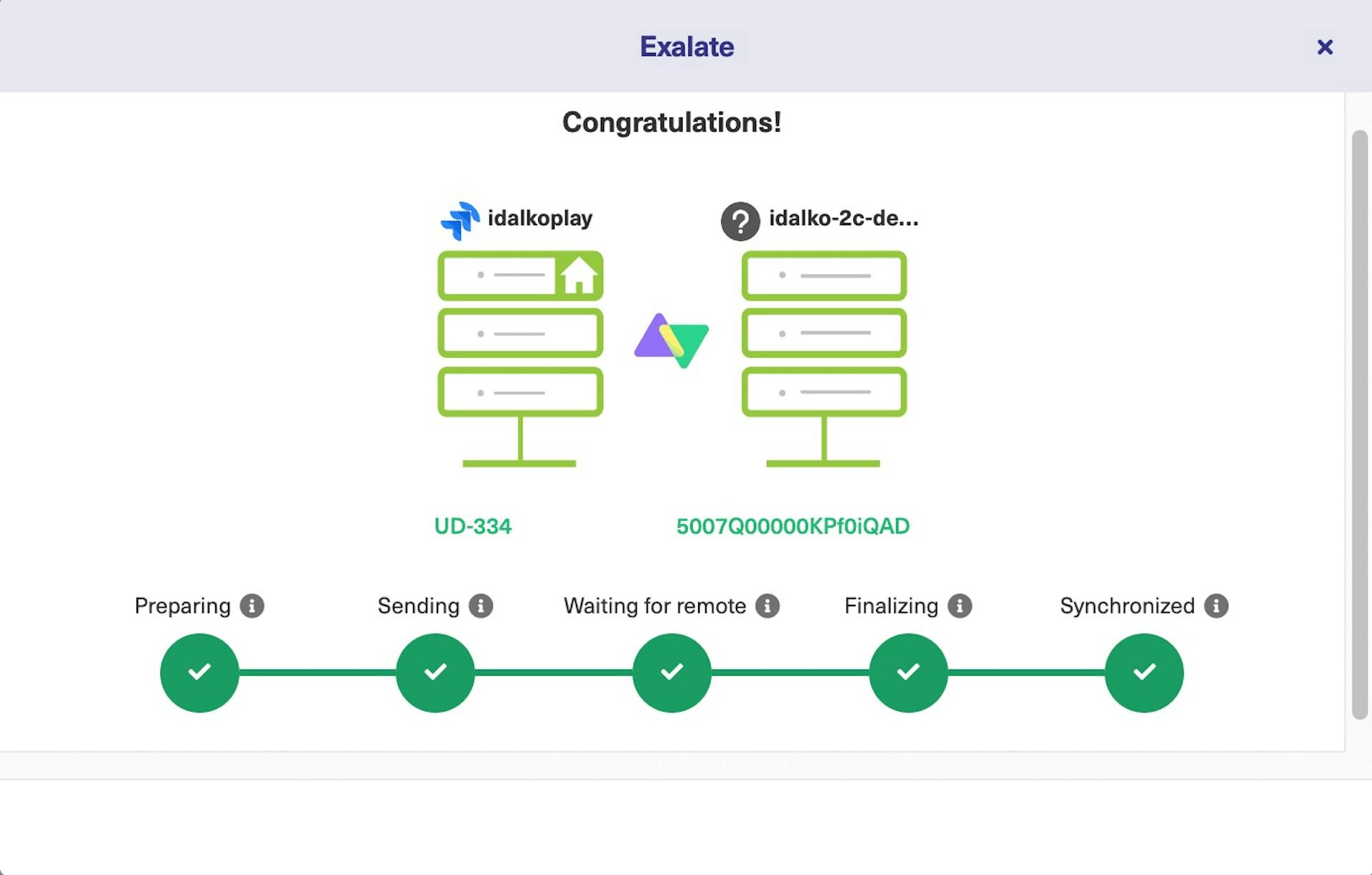Select the Sending checkmark step
The image size is (1372, 875).
click(435, 673)
